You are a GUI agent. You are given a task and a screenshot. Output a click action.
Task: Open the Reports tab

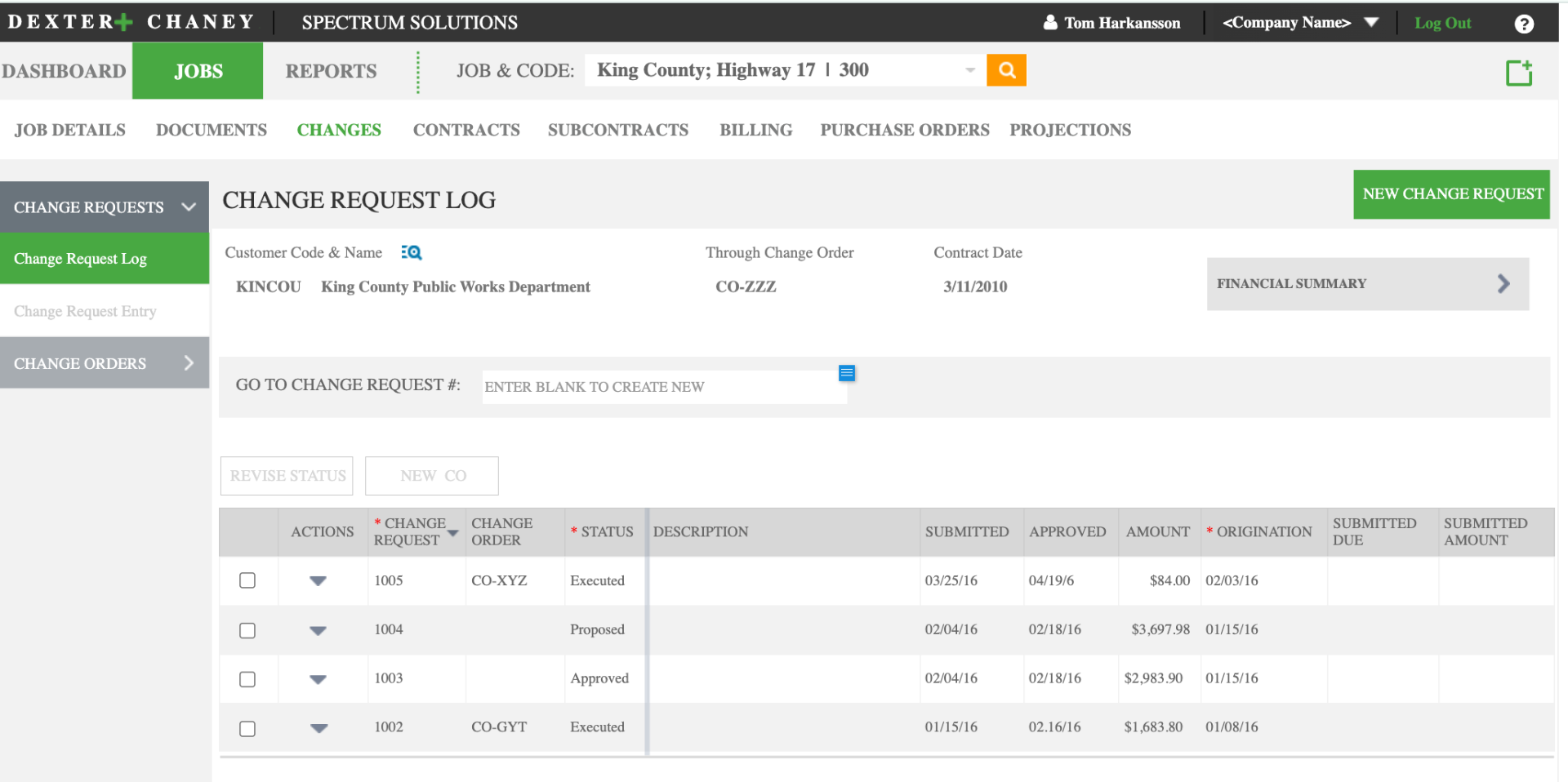[331, 71]
